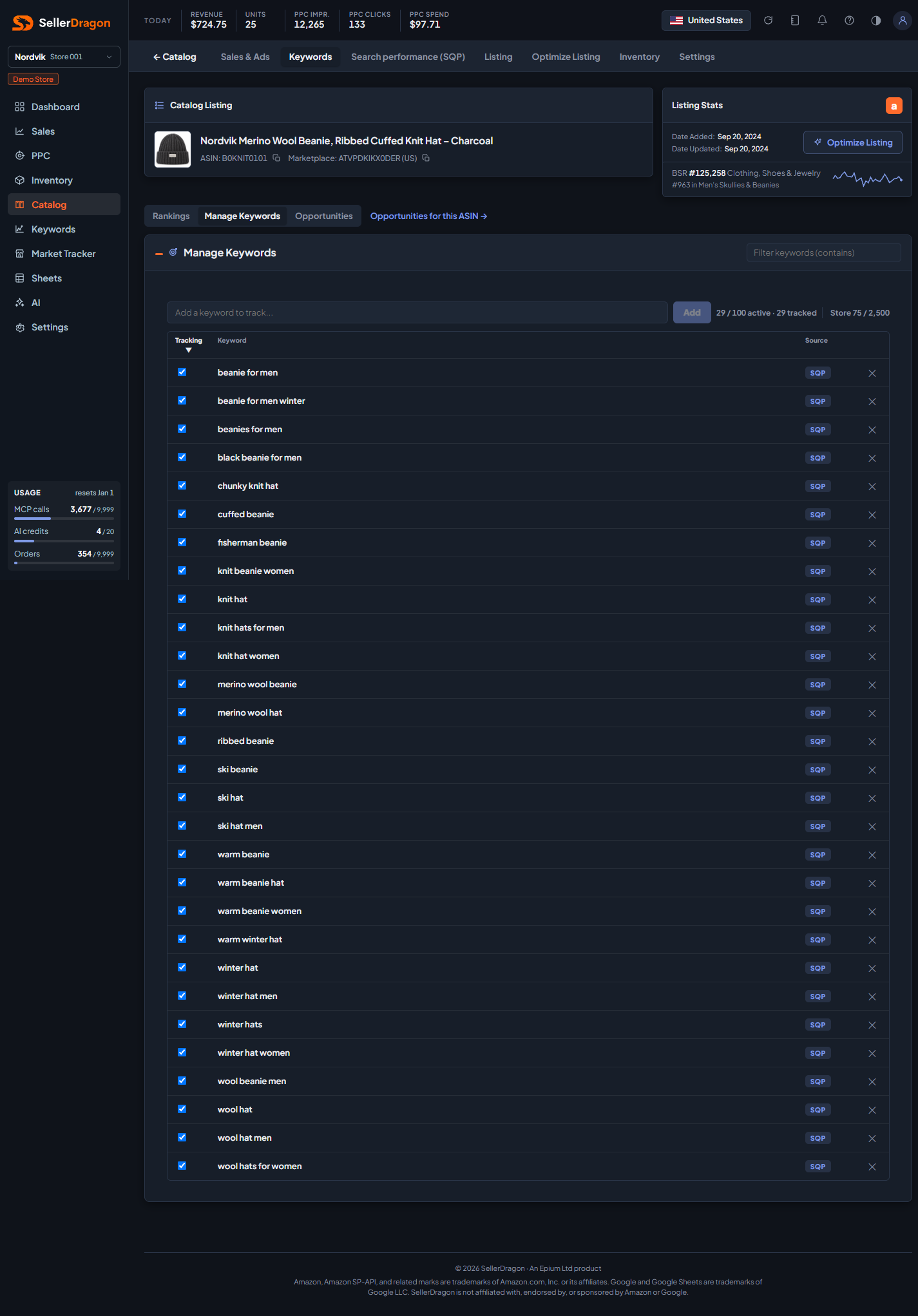The width and height of the screenshot is (918, 1316).
Task: Copy the Marketplace ID icon
Action: coord(426,158)
